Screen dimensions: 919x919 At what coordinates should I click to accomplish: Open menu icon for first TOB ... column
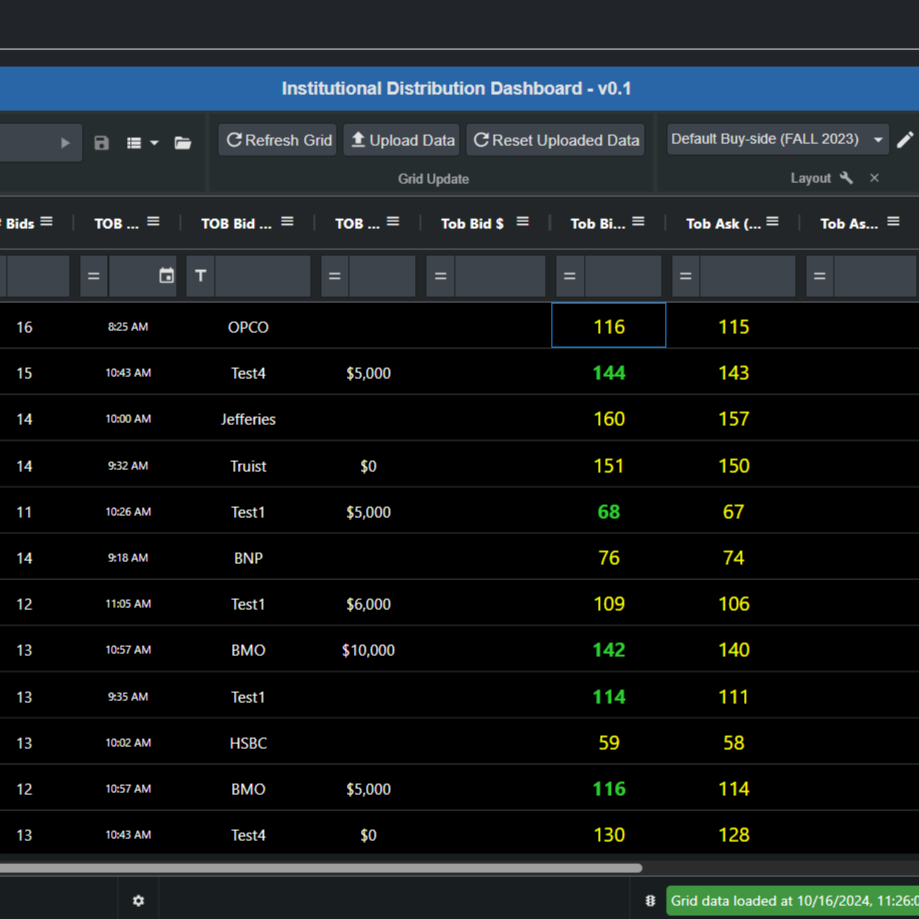(154, 222)
